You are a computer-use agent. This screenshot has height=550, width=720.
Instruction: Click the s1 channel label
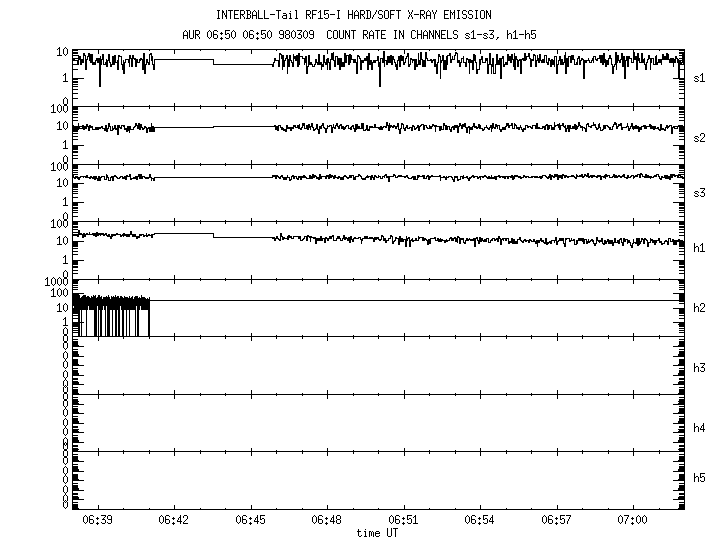(x=699, y=77)
